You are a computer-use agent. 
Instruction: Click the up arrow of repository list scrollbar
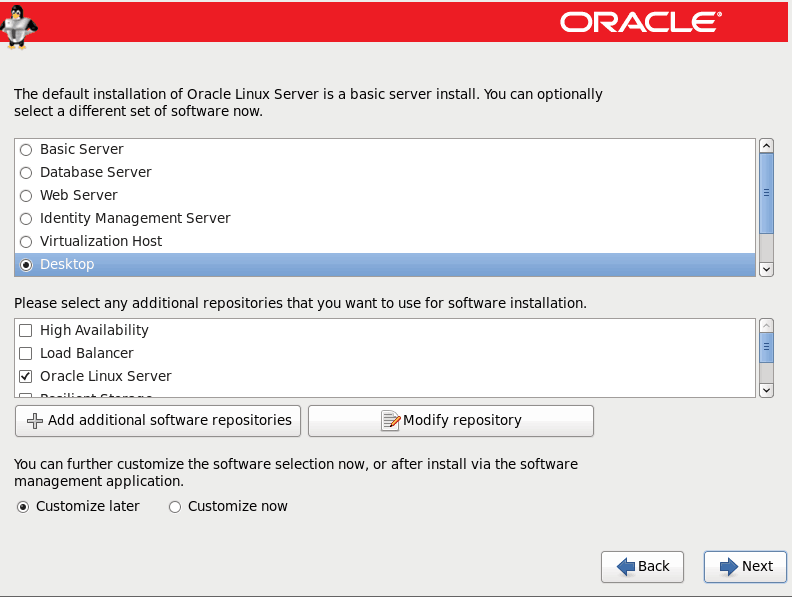pyautogui.click(x=766, y=325)
